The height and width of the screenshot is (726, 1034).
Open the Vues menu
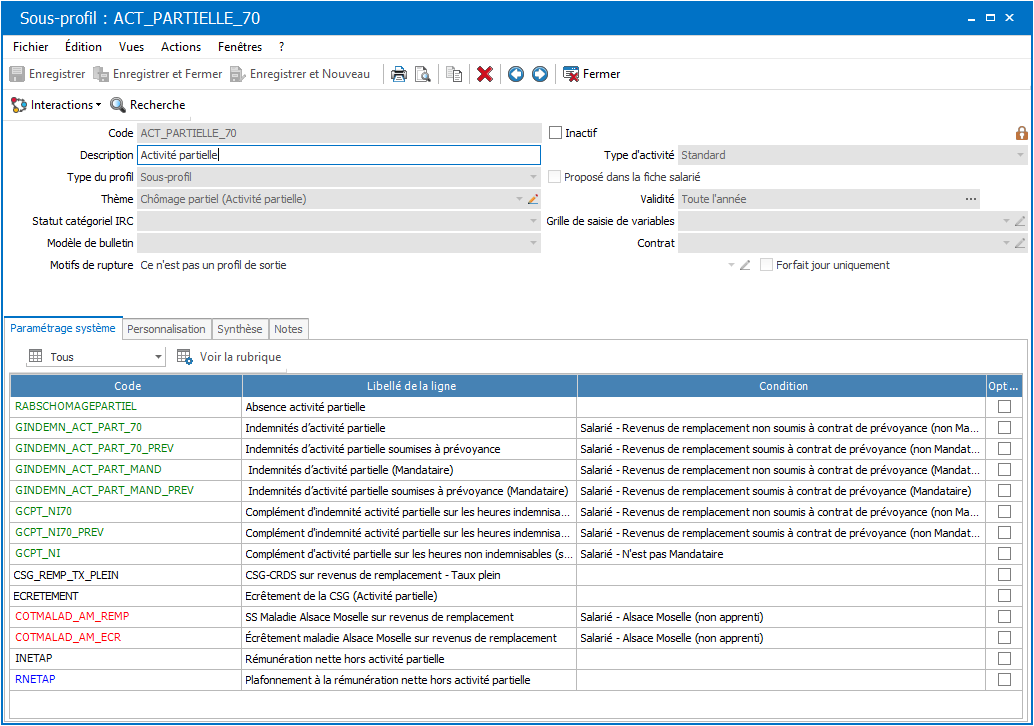(x=131, y=47)
